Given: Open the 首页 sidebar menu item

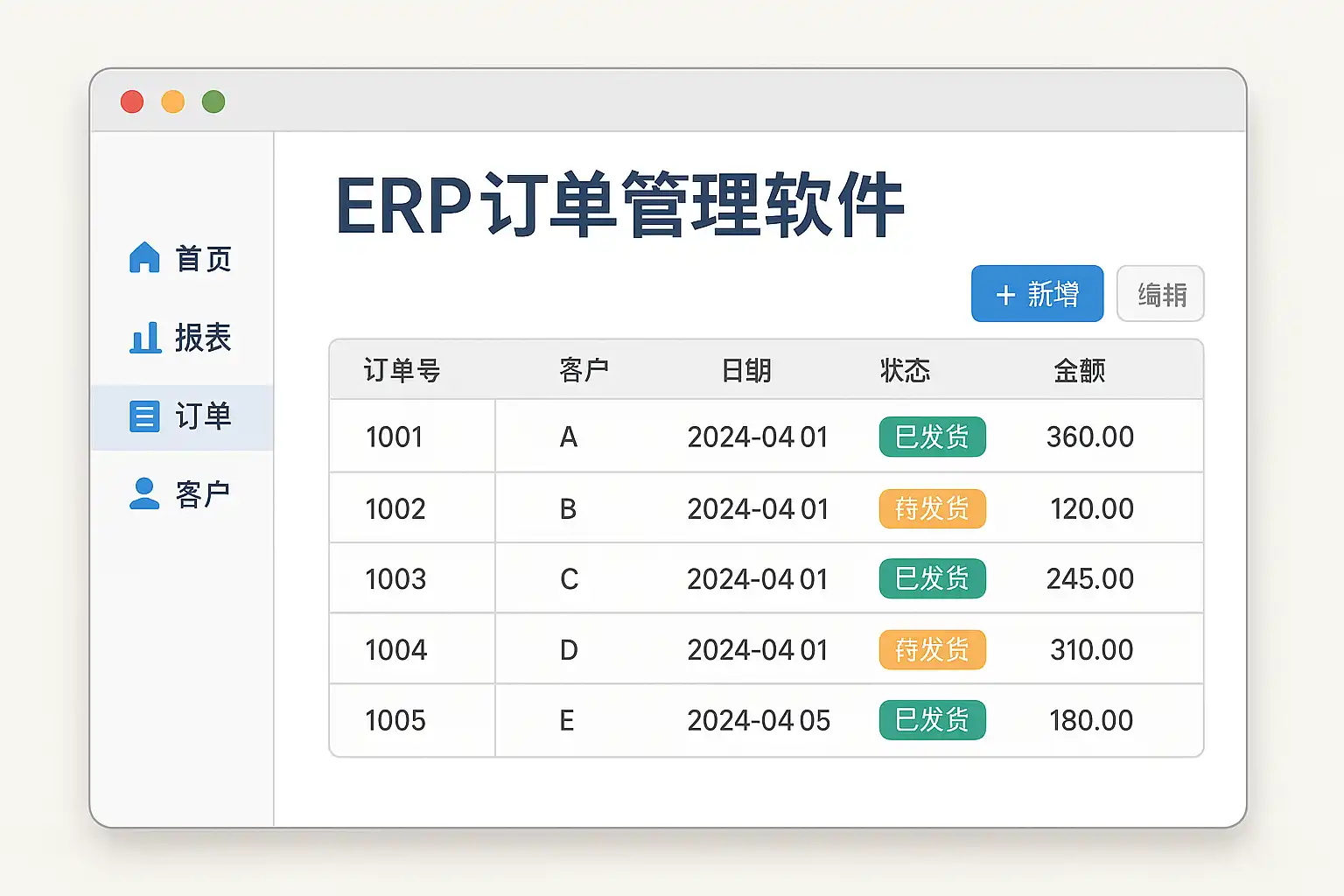Looking at the screenshot, I should coord(181,258).
